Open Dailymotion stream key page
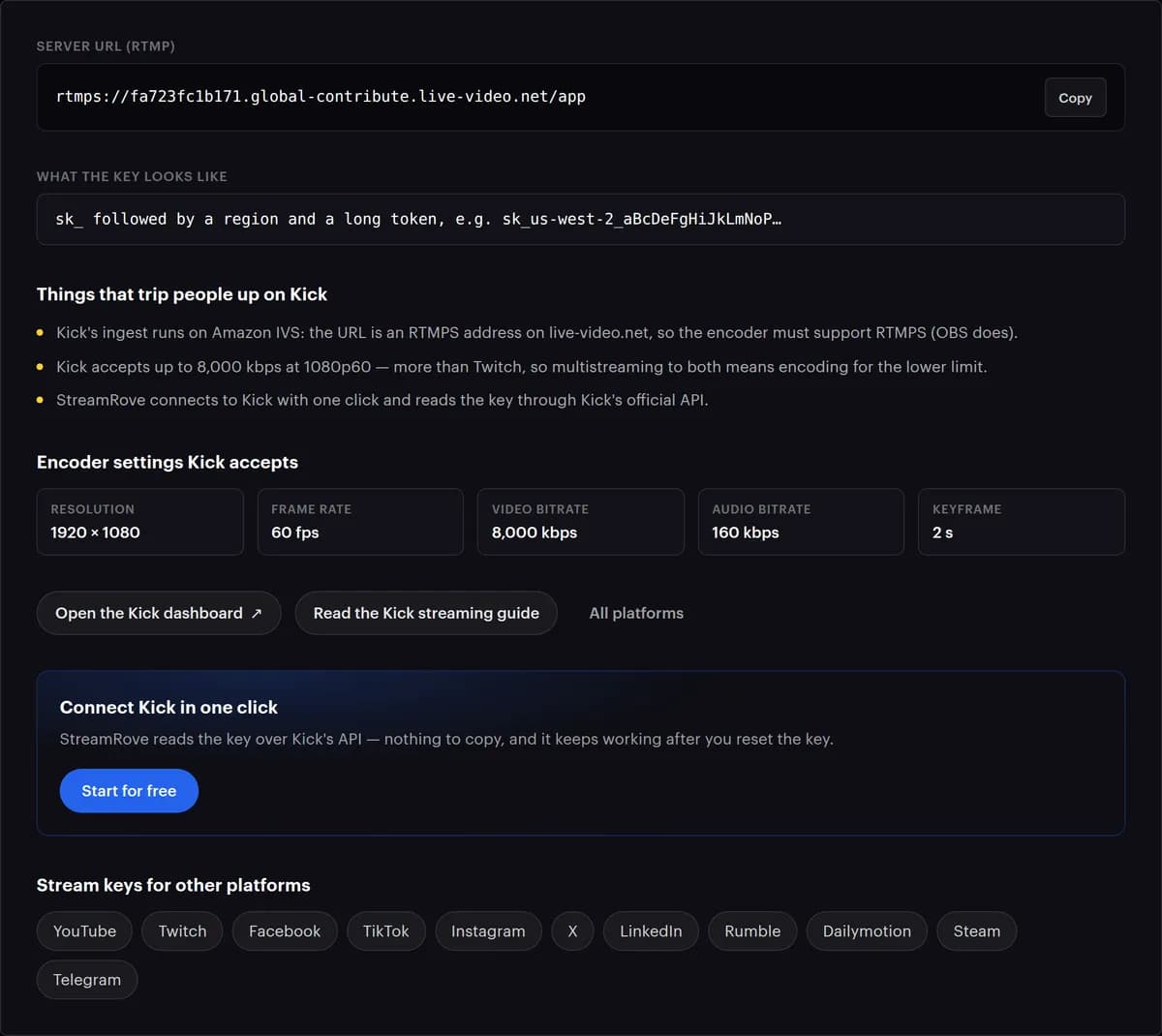The width and height of the screenshot is (1162, 1036). tap(867, 931)
